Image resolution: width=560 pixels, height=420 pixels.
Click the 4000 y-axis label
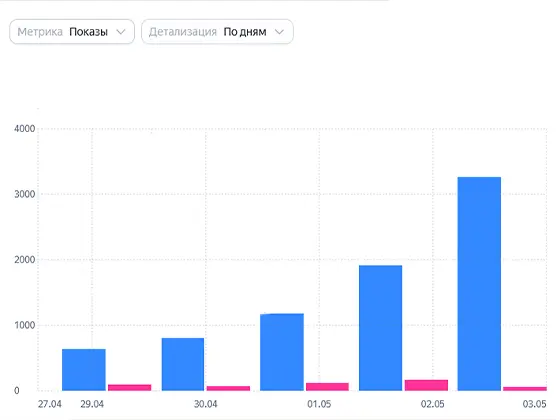tap(25, 129)
